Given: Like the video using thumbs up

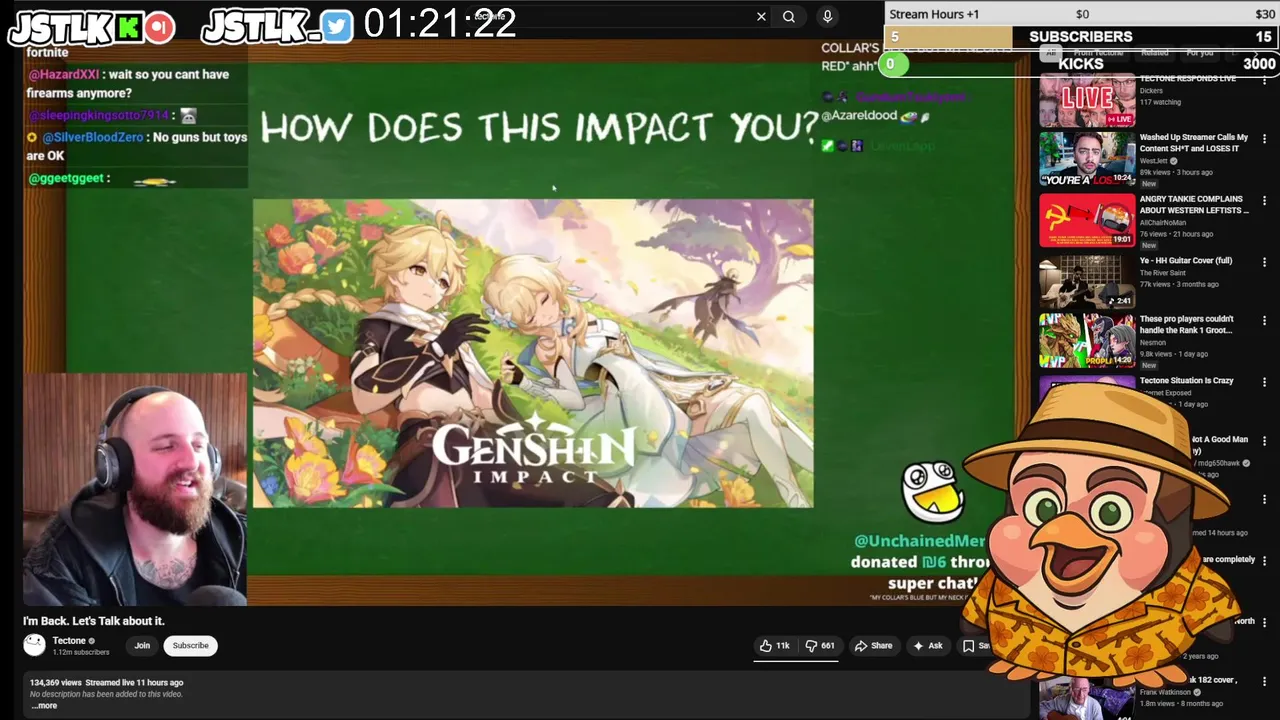Looking at the screenshot, I should [x=774, y=646].
